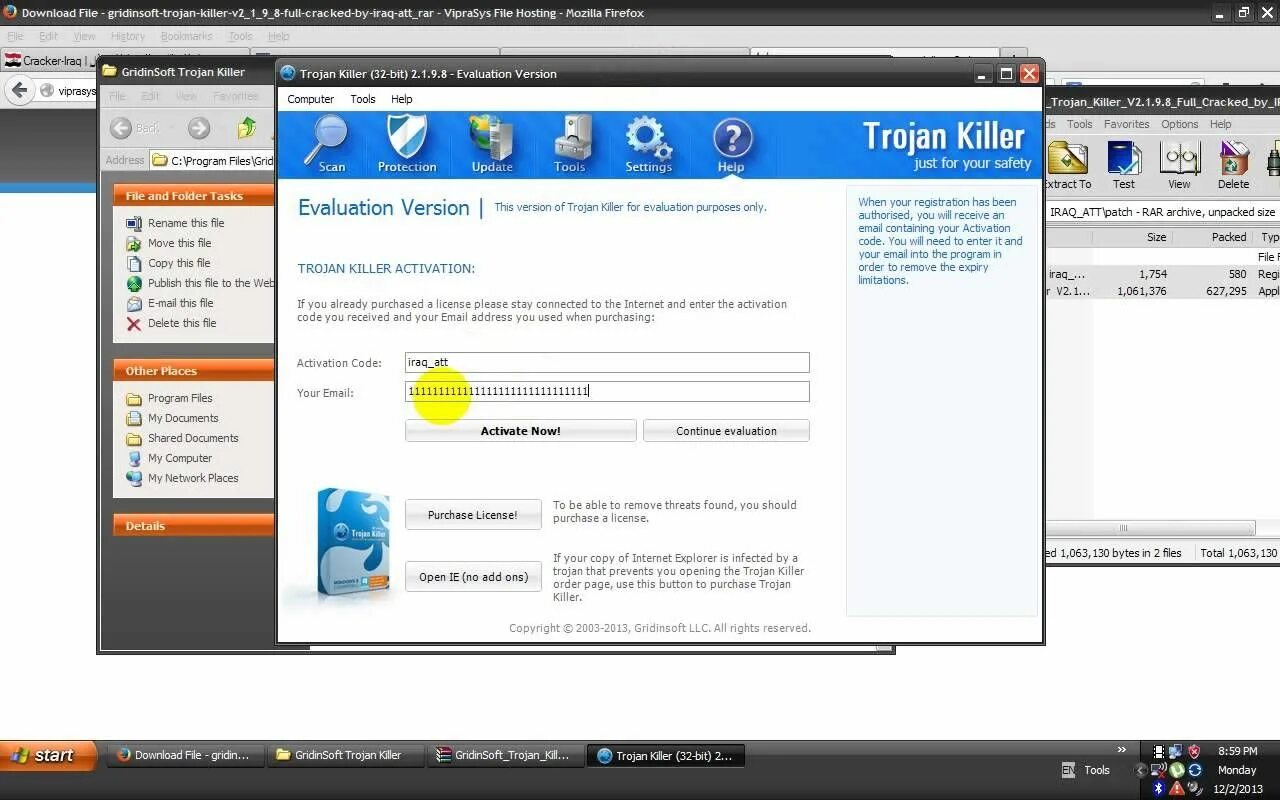Viewport: 1280px width, 800px height.
Task: Expand the Details panel header
Action: [x=193, y=526]
